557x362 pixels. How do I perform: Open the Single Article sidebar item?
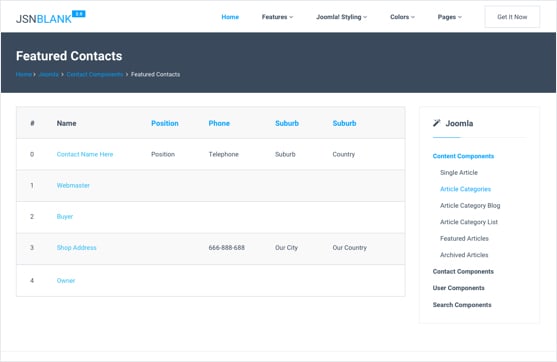pyautogui.click(x=459, y=173)
